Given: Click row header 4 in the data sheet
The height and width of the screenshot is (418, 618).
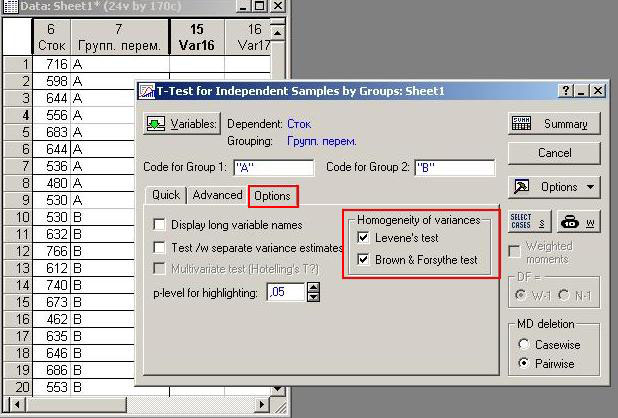Looking at the screenshot, I should pos(17,115).
